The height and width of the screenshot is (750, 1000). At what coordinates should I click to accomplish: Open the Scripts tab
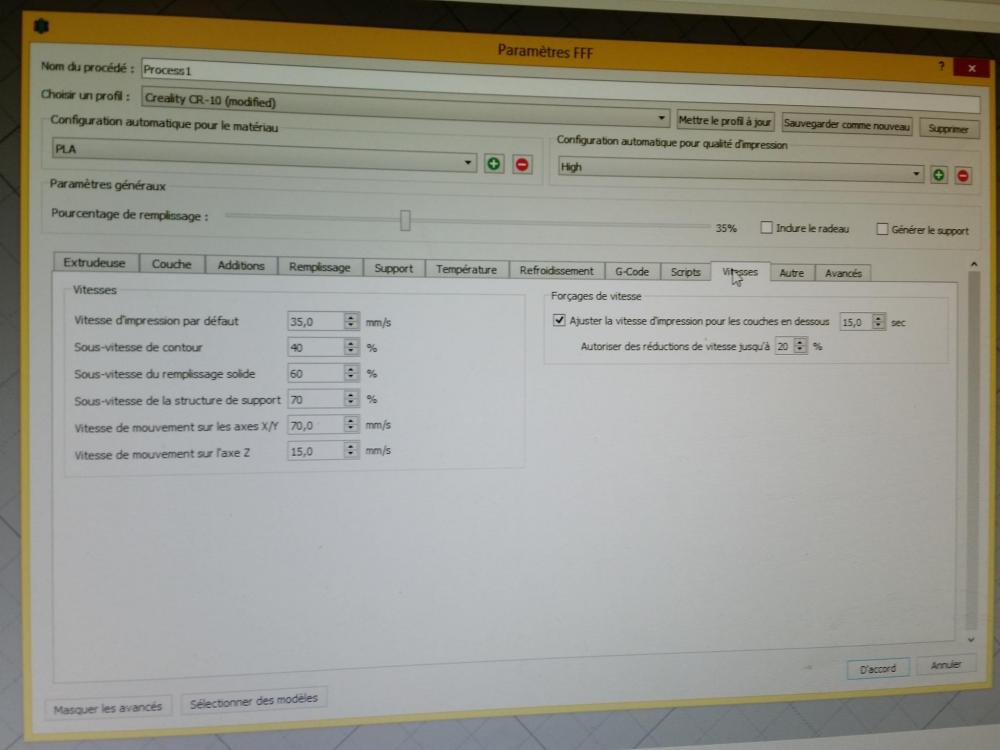point(686,272)
